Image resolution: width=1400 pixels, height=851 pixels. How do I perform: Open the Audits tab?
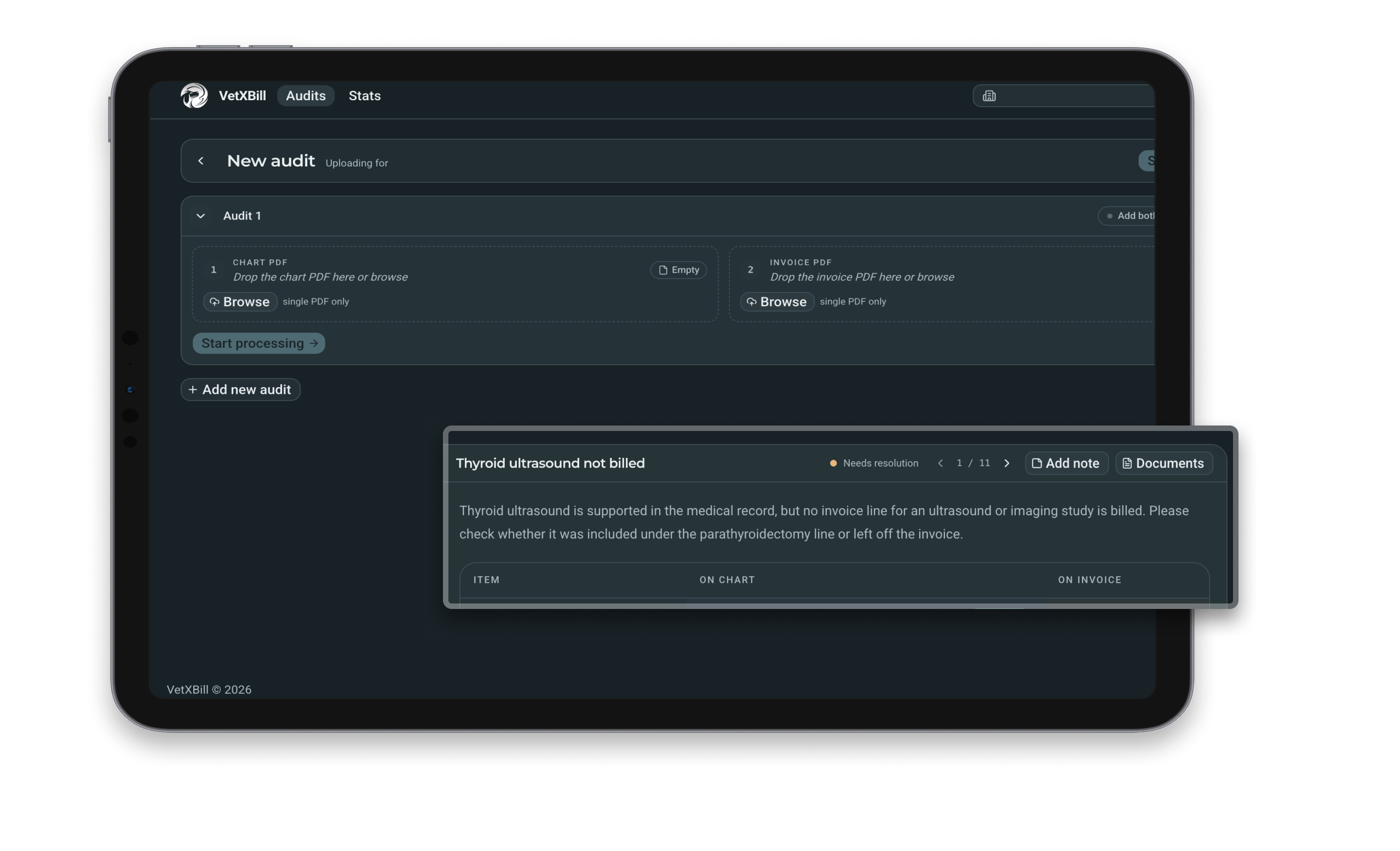pos(306,95)
